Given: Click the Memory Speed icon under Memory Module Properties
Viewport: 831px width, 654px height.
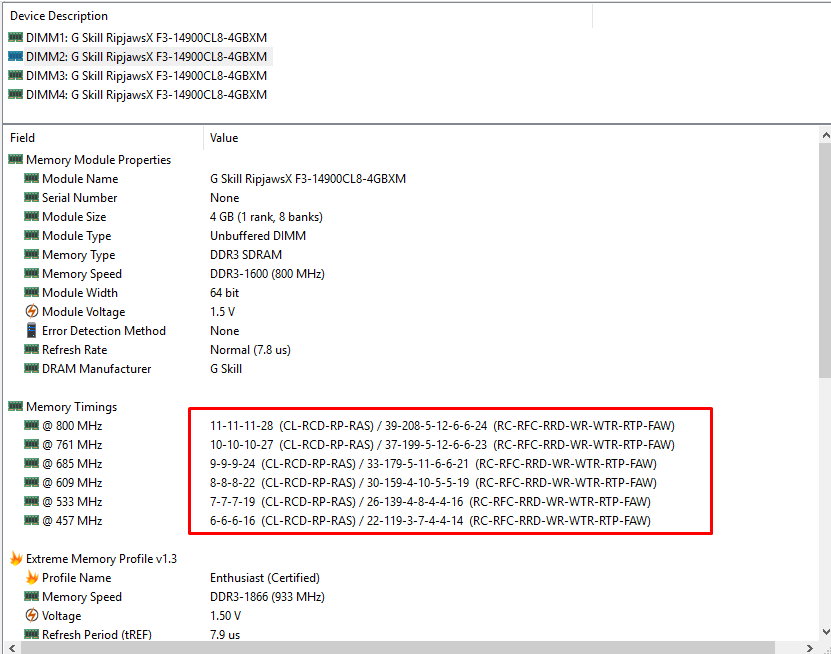Looking at the screenshot, I should pos(31,273).
